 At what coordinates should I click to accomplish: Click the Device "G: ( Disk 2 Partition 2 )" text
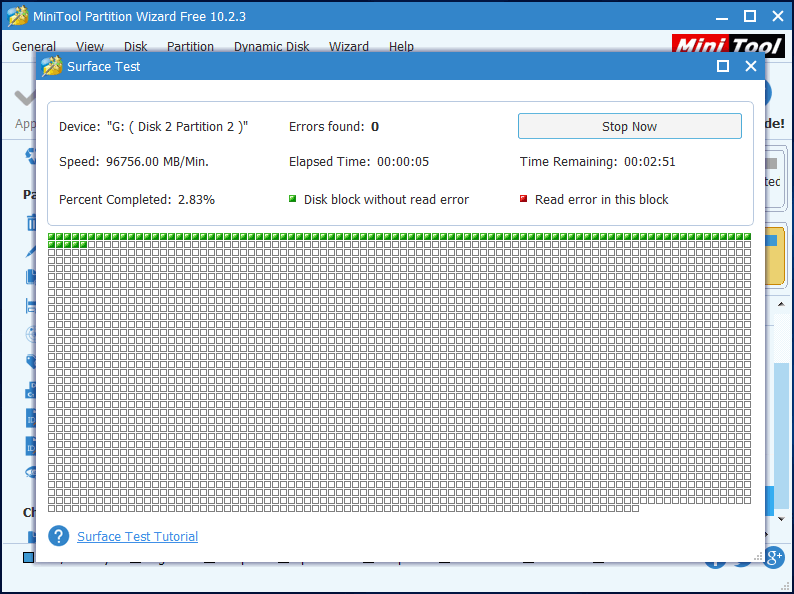153,127
